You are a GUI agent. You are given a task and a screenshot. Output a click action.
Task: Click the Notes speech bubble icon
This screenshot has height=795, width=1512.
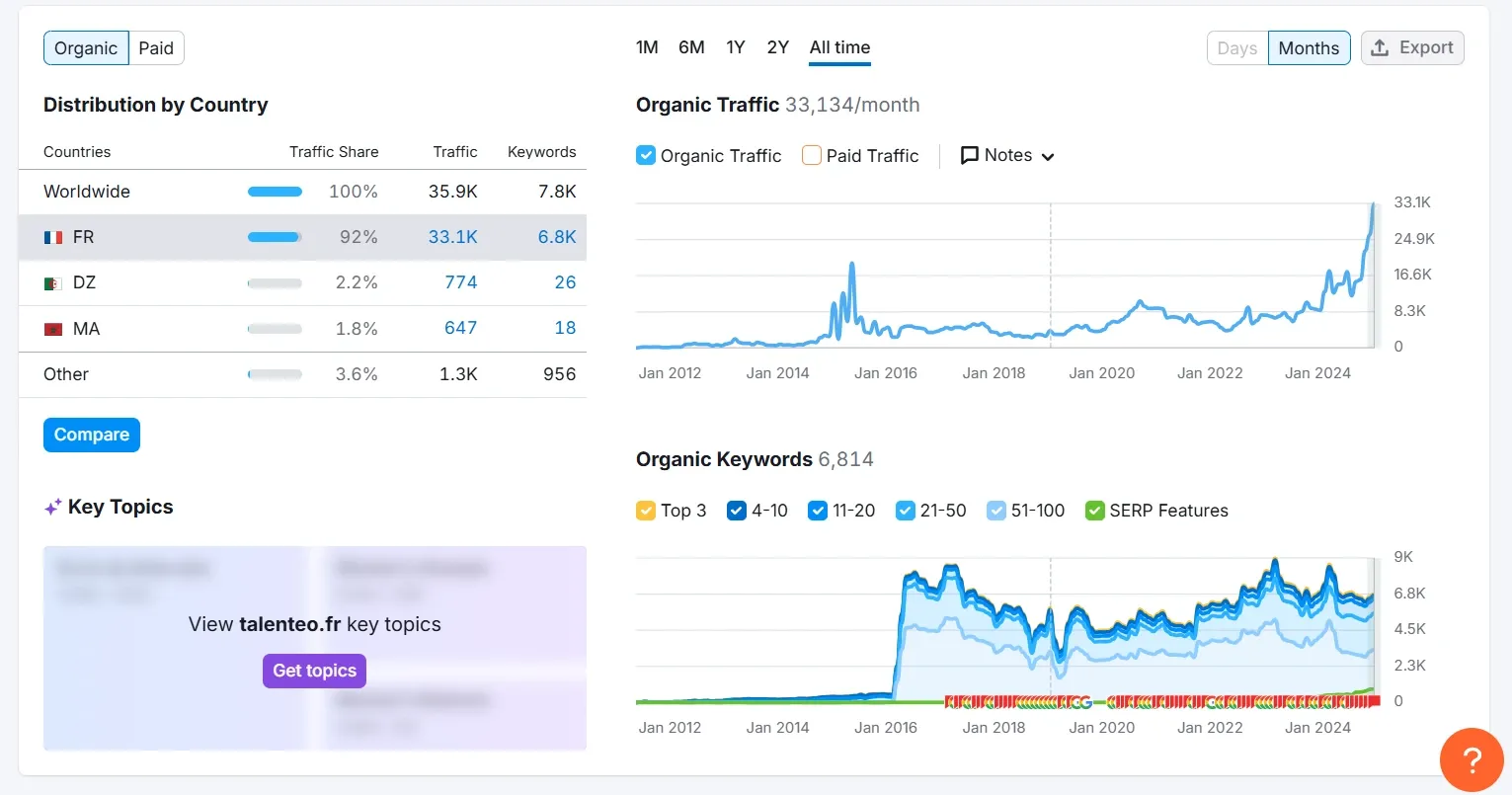970,155
